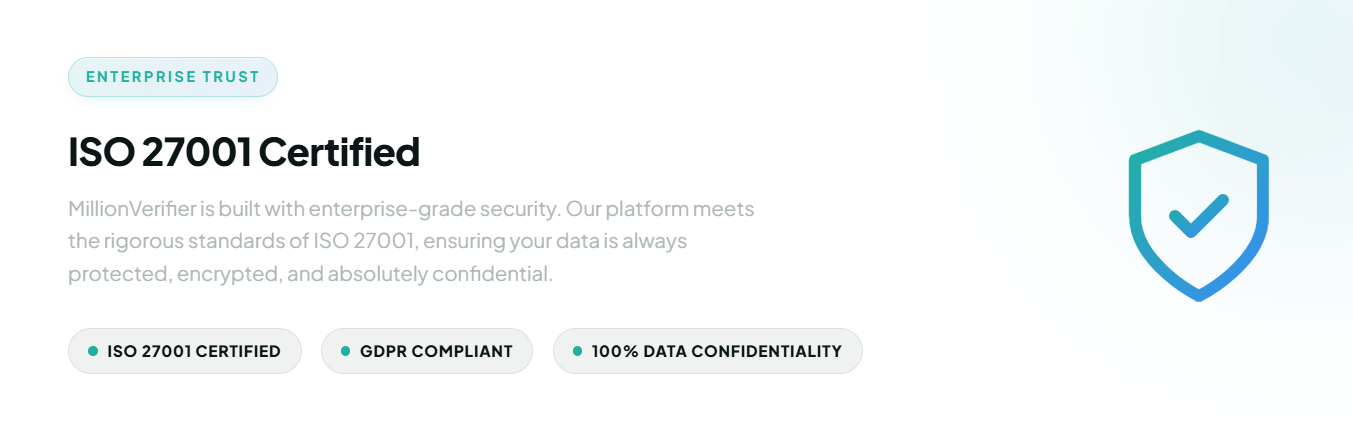Screen dimensions: 1353x432
Task: Click the green dot before 100% DATA CONFIDENTIALITY
Action: click(578, 351)
